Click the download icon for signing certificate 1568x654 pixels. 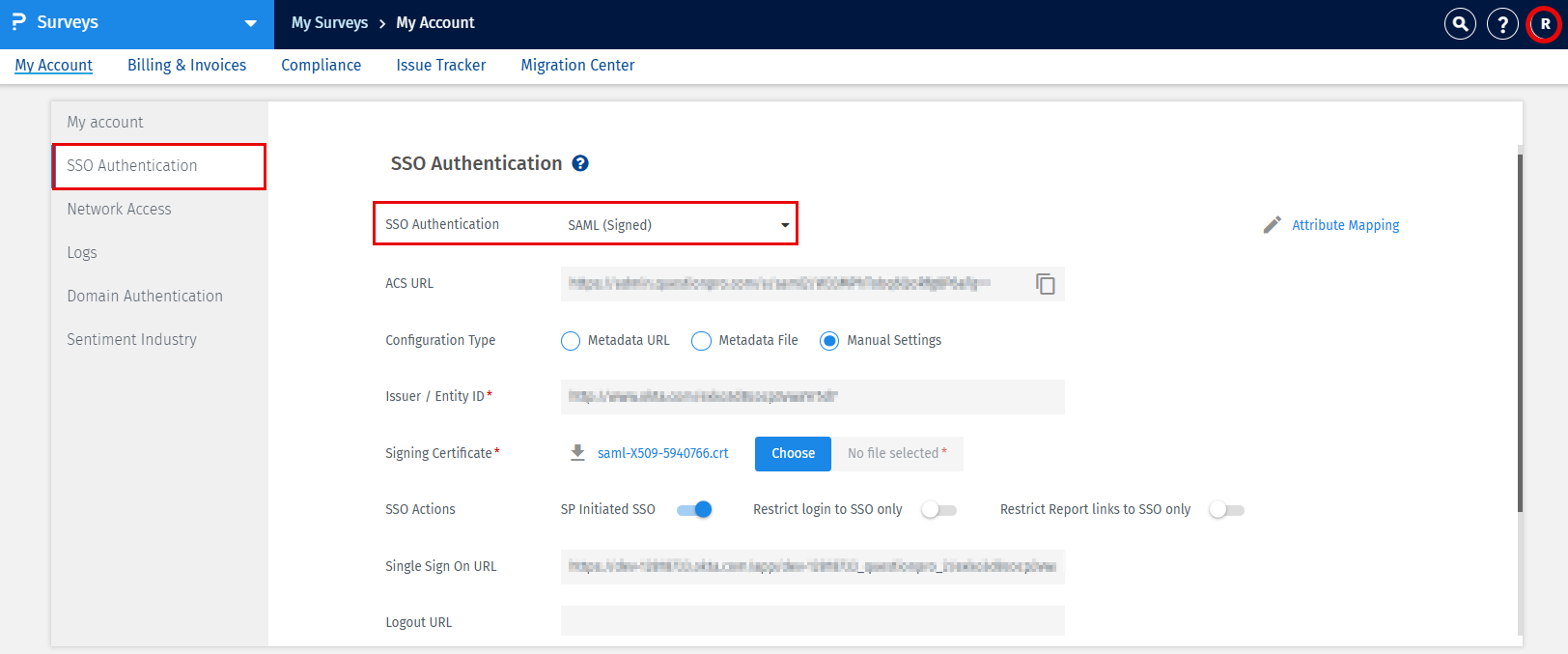tap(577, 453)
